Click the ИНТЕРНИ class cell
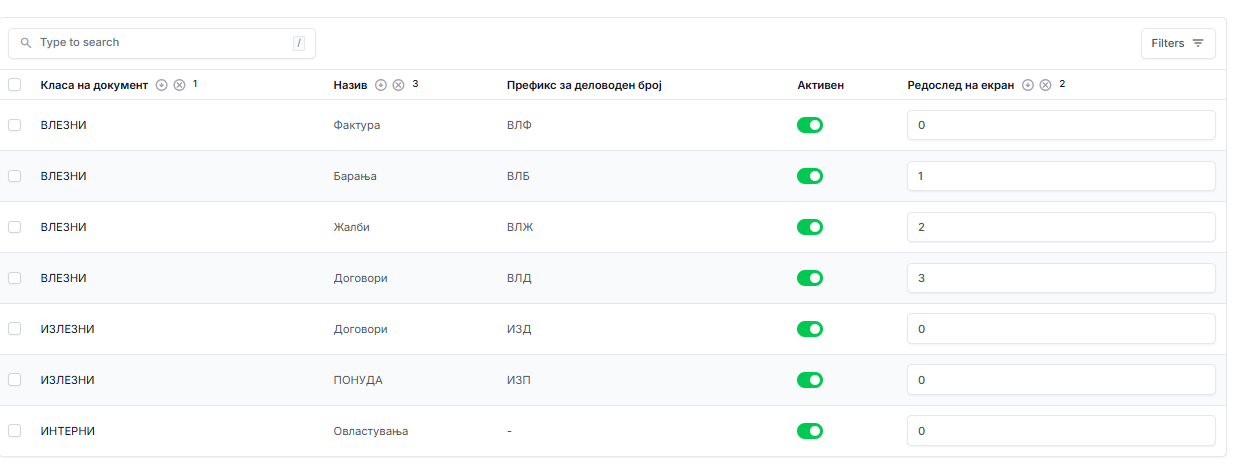The height and width of the screenshot is (464, 1243). (67, 431)
